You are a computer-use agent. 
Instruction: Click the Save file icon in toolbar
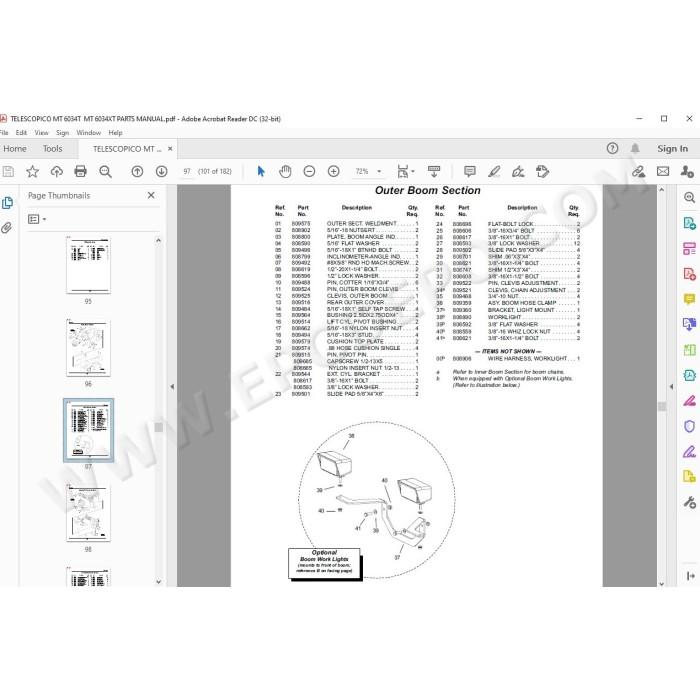tap(8, 171)
